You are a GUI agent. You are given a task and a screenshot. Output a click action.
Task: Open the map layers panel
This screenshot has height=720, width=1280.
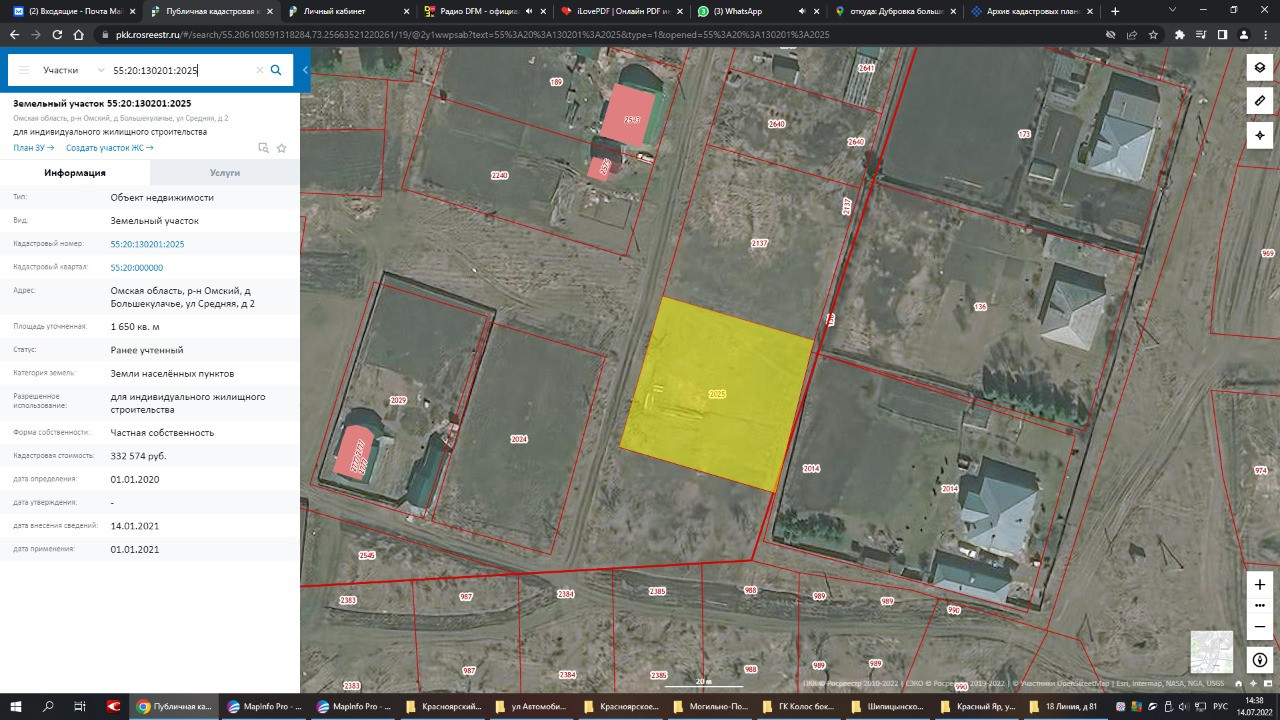click(x=1260, y=67)
